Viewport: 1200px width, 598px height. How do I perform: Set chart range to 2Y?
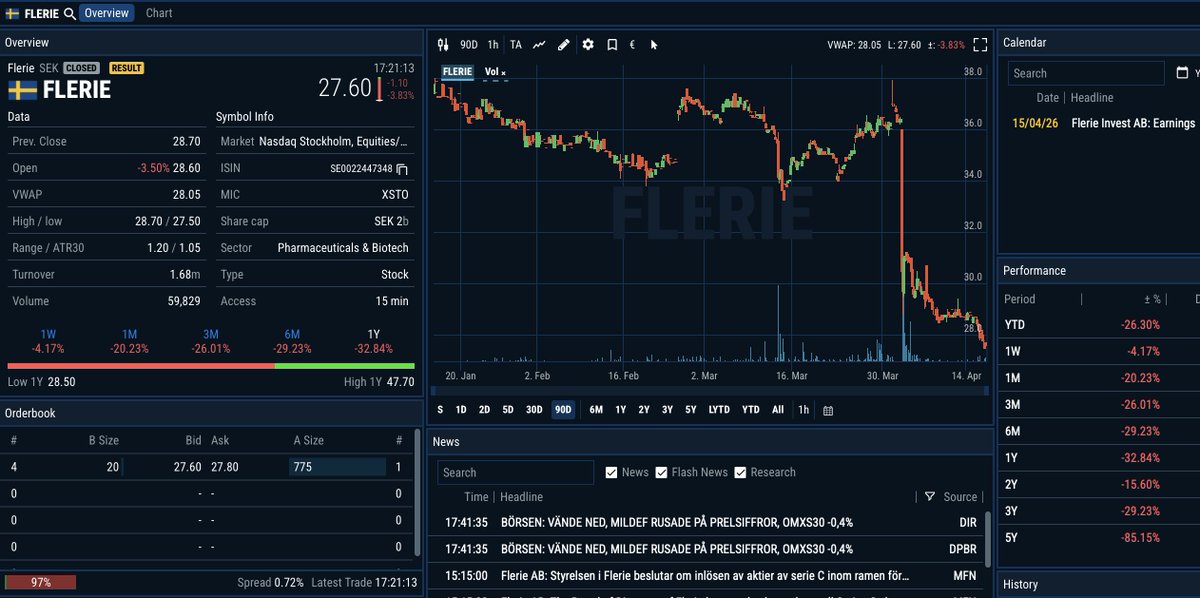coord(644,409)
